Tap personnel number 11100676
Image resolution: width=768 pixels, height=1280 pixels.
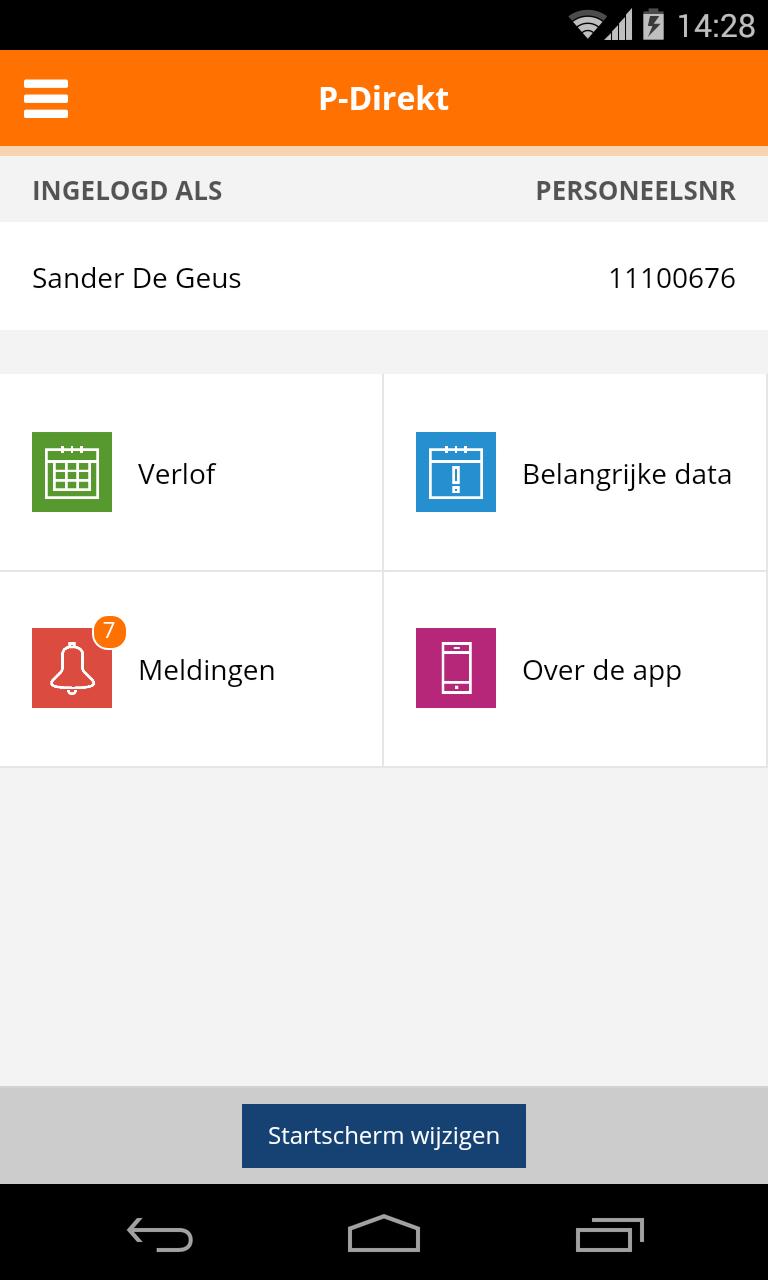coord(672,278)
